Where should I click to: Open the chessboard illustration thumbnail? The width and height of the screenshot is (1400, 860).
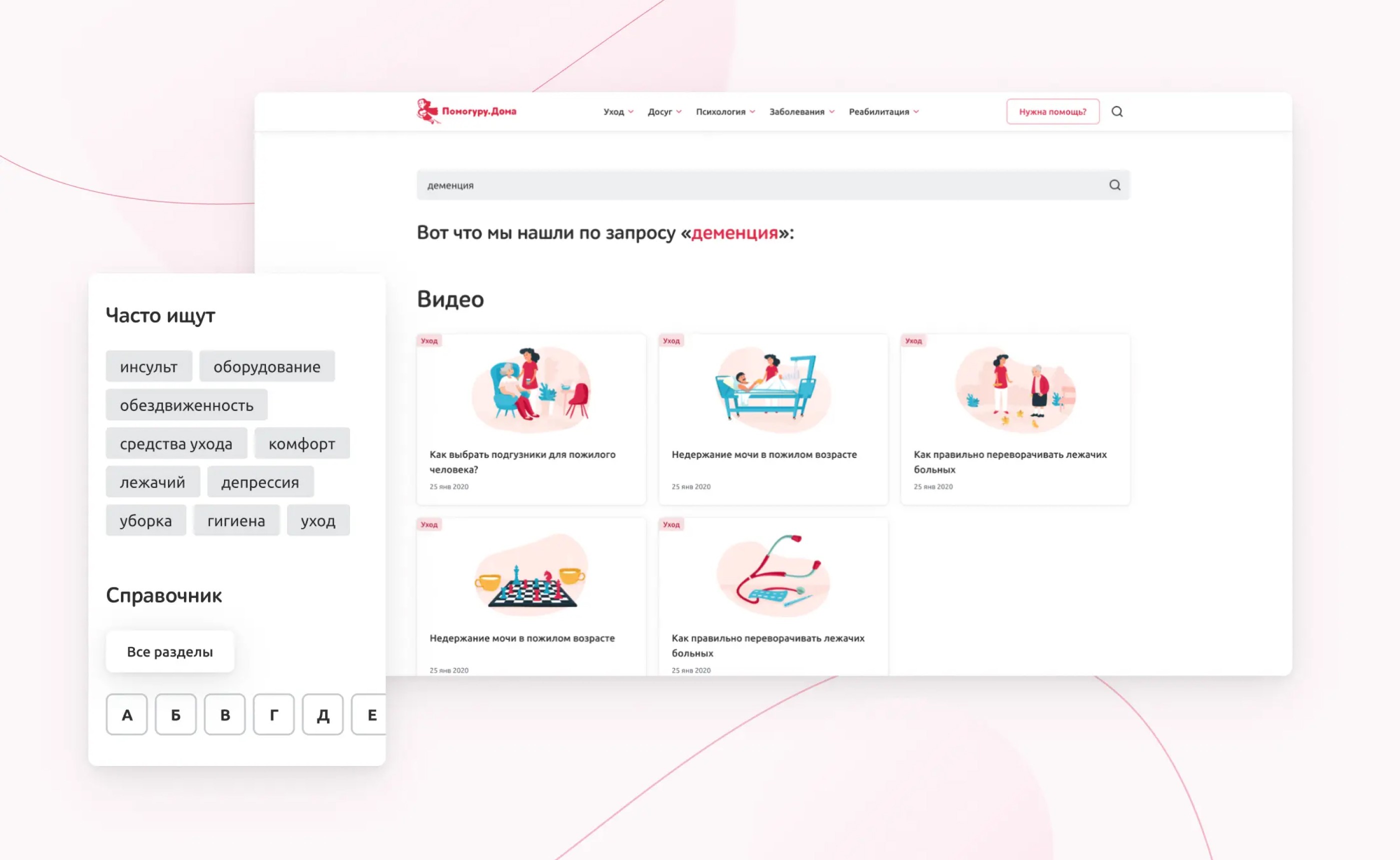531,574
